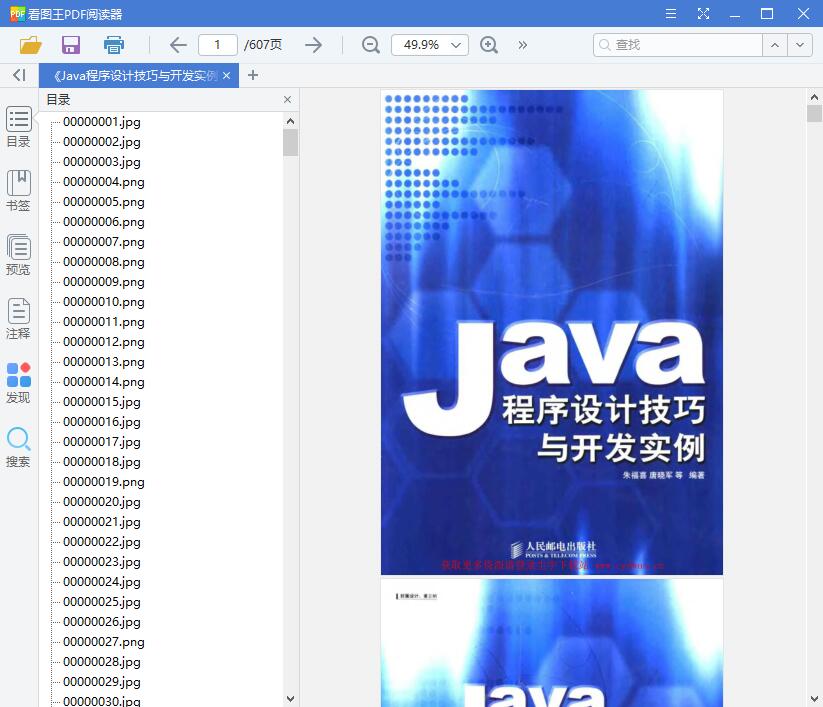Viewport: 823px width, 707px height.
Task: Select outline entry 00000022.jpg
Action: point(102,542)
